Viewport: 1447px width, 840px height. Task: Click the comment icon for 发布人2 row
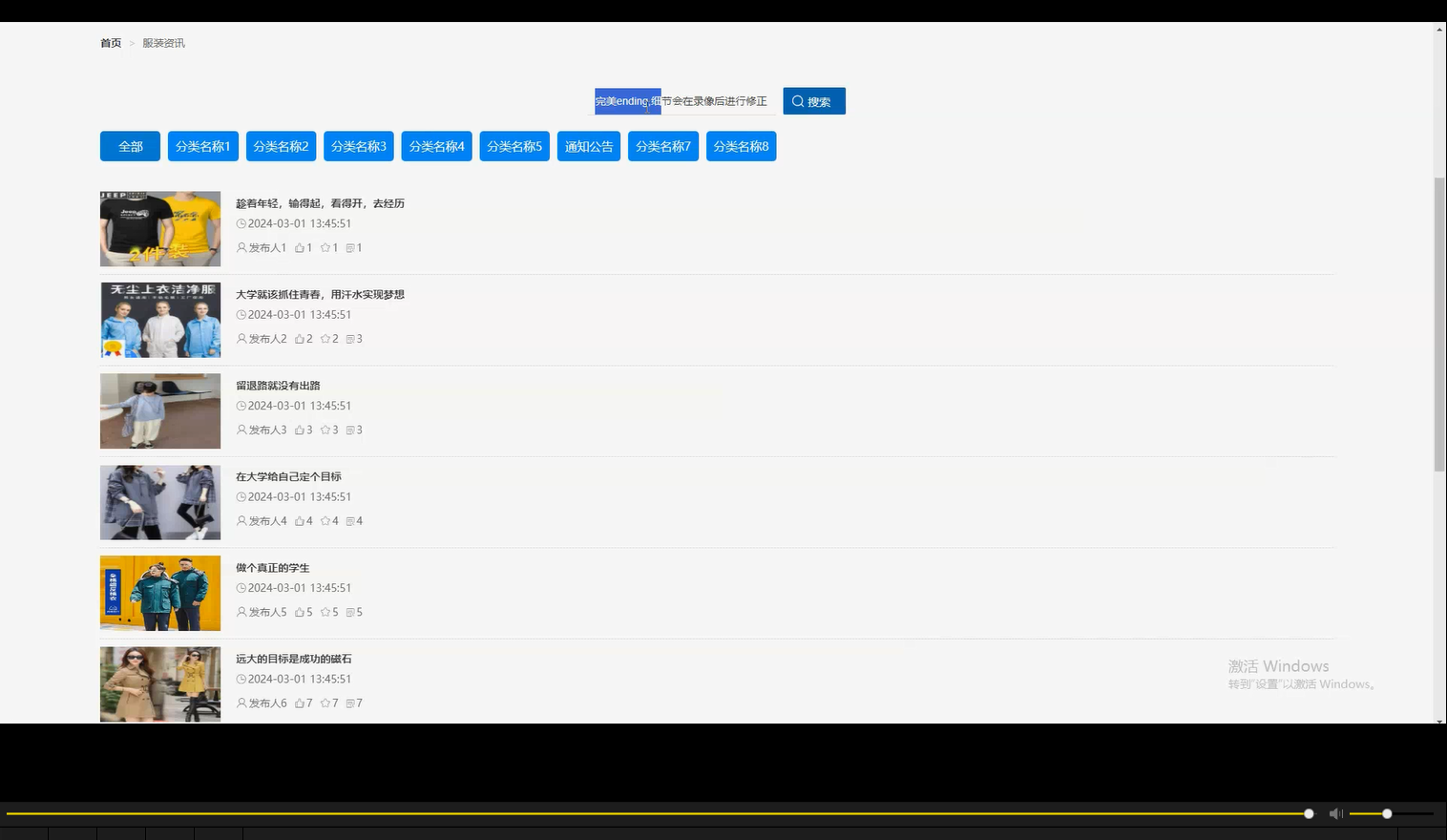click(x=350, y=339)
